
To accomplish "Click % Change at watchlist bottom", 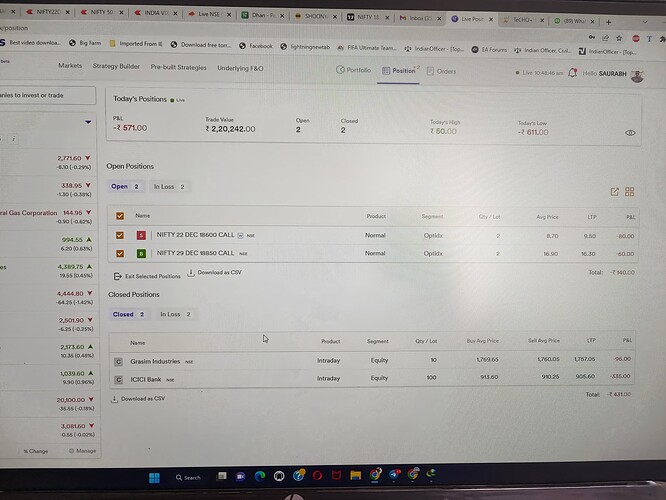I will tap(36, 451).
